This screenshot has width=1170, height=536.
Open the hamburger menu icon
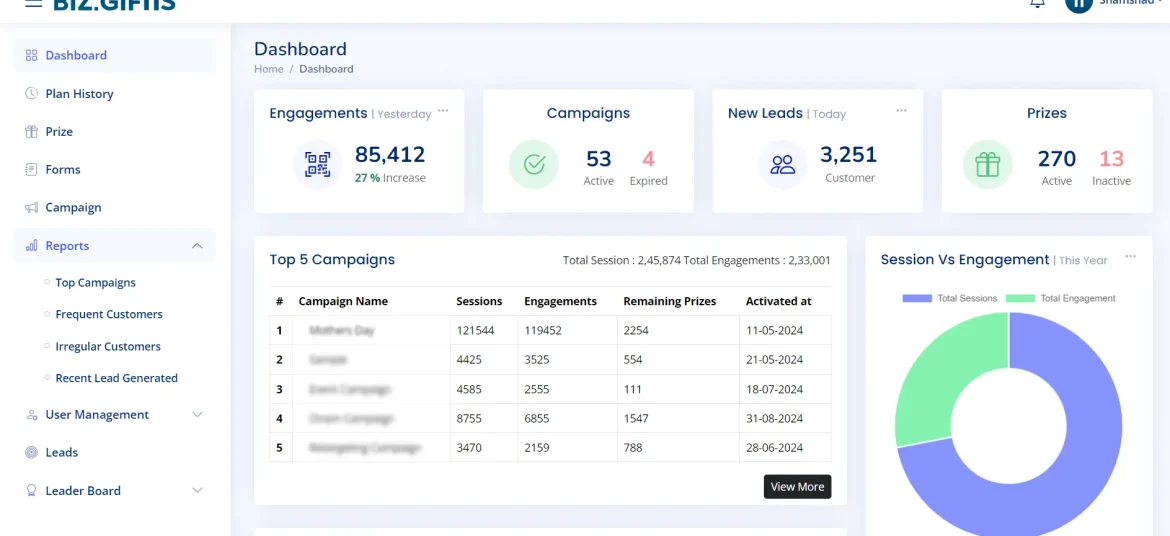(34, 3)
